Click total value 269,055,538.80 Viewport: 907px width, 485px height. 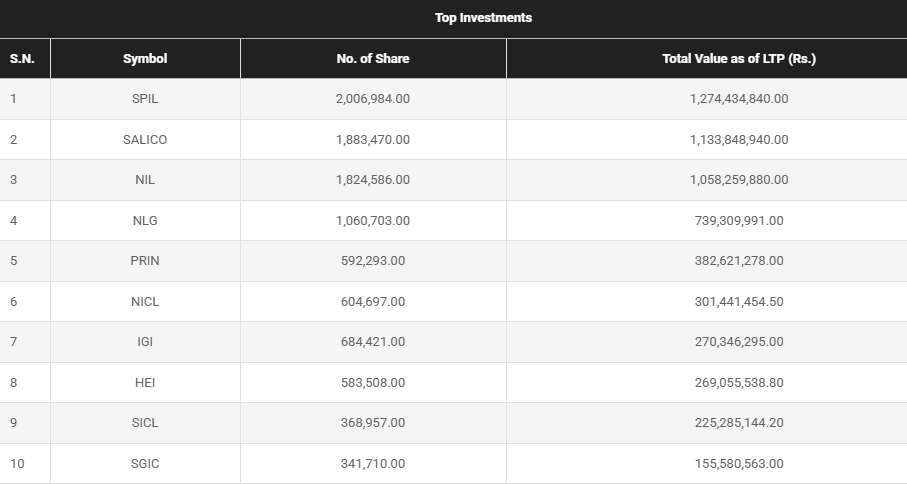[739, 383]
